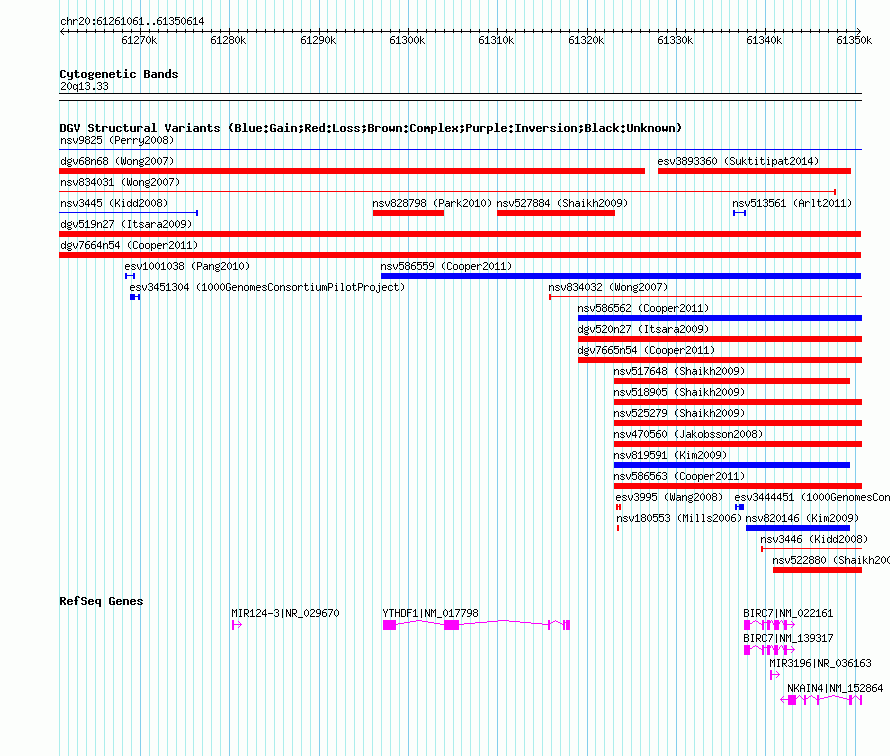Select the nsv586562 (Cooper2011) blue bar
Image resolution: width=890 pixels, height=756 pixels.
720,318
